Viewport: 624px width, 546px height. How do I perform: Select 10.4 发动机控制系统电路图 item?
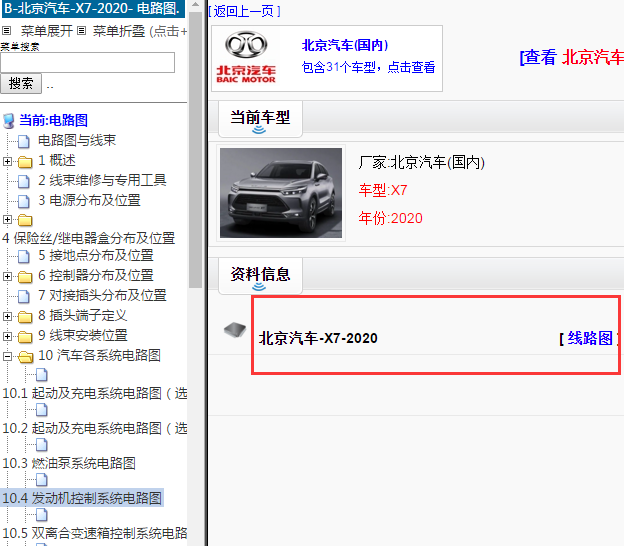pyautogui.click(x=82, y=498)
